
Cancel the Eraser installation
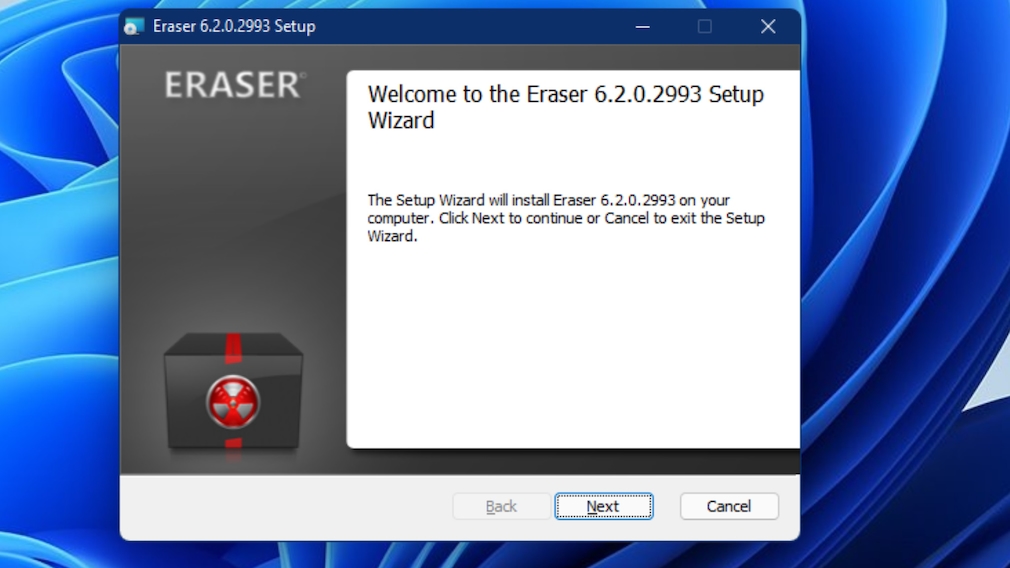[729, 506]
